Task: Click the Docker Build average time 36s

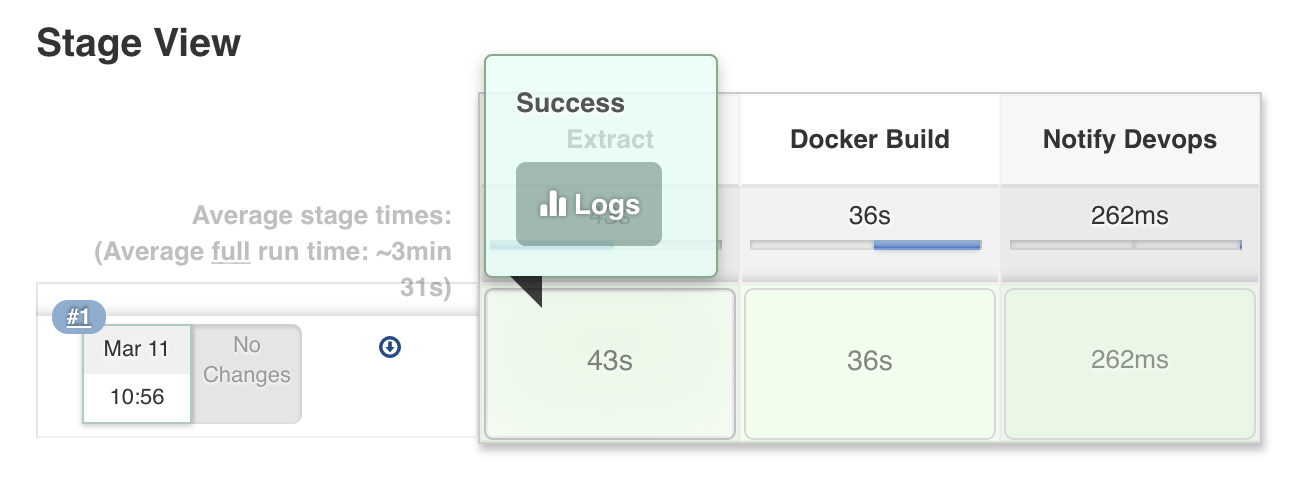Action: click(869, 215)
